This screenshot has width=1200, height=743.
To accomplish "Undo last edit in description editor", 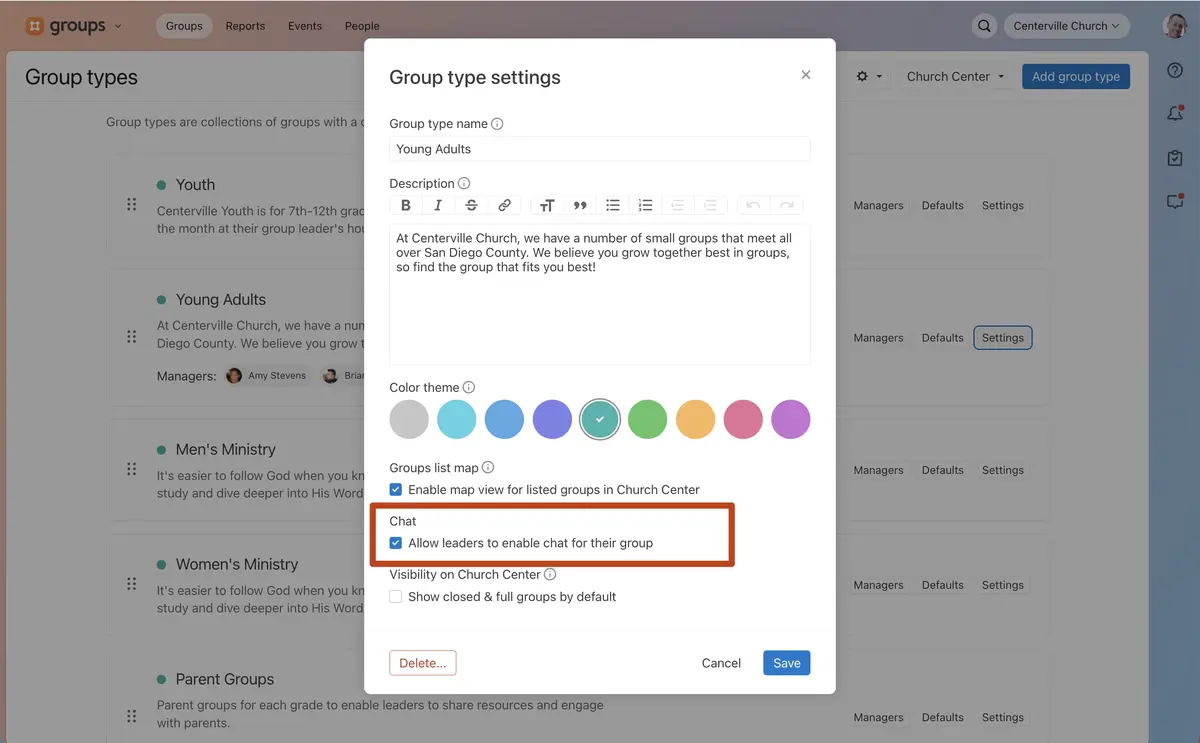I will point(753,205).
